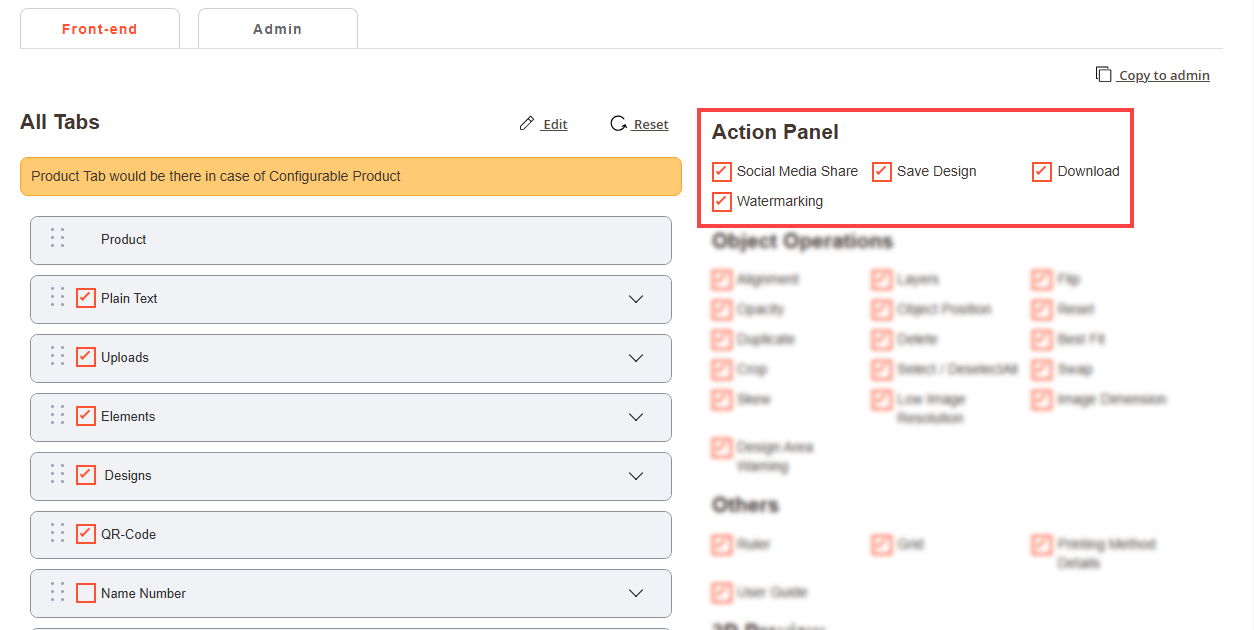Uncheck the Download option
The image size is (1254, 630).
pyautogui.click(x=1042, y=171)
